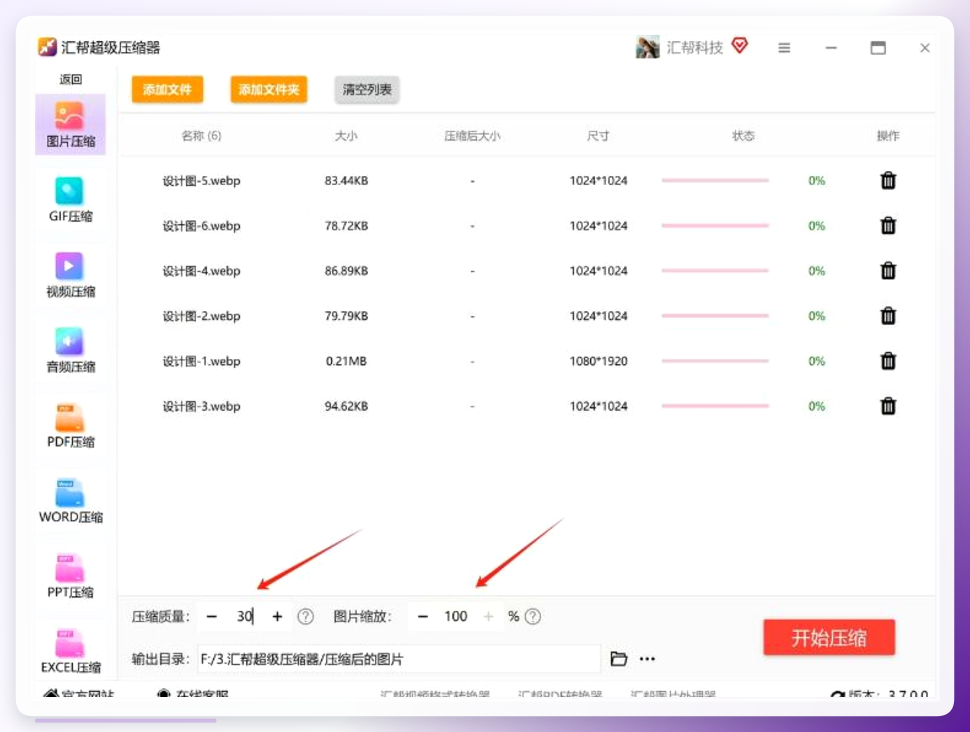Image resolution: width=970 pixels, height=732 pixels.
Task: Show help for 图片缩放 setting
Action: pos(533,616)
